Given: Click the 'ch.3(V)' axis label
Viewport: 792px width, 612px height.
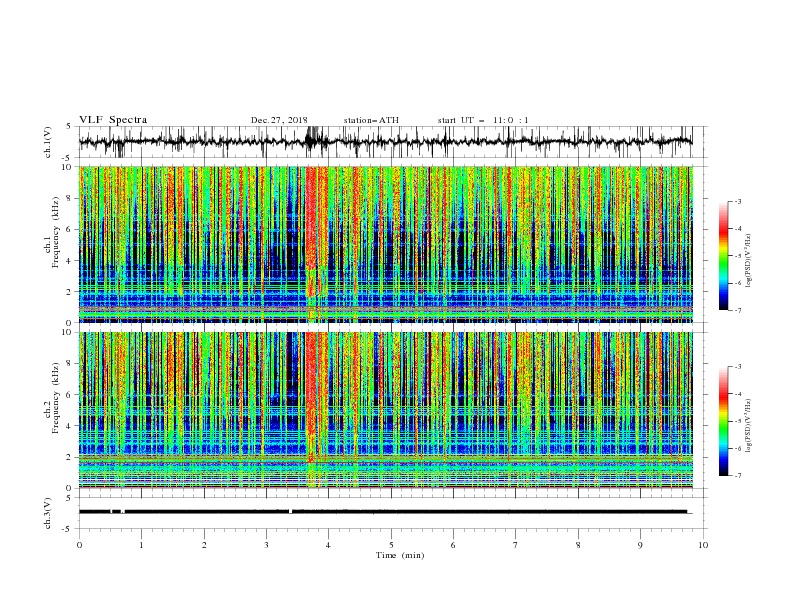Looking at the screenshot, I should (48, 513).
